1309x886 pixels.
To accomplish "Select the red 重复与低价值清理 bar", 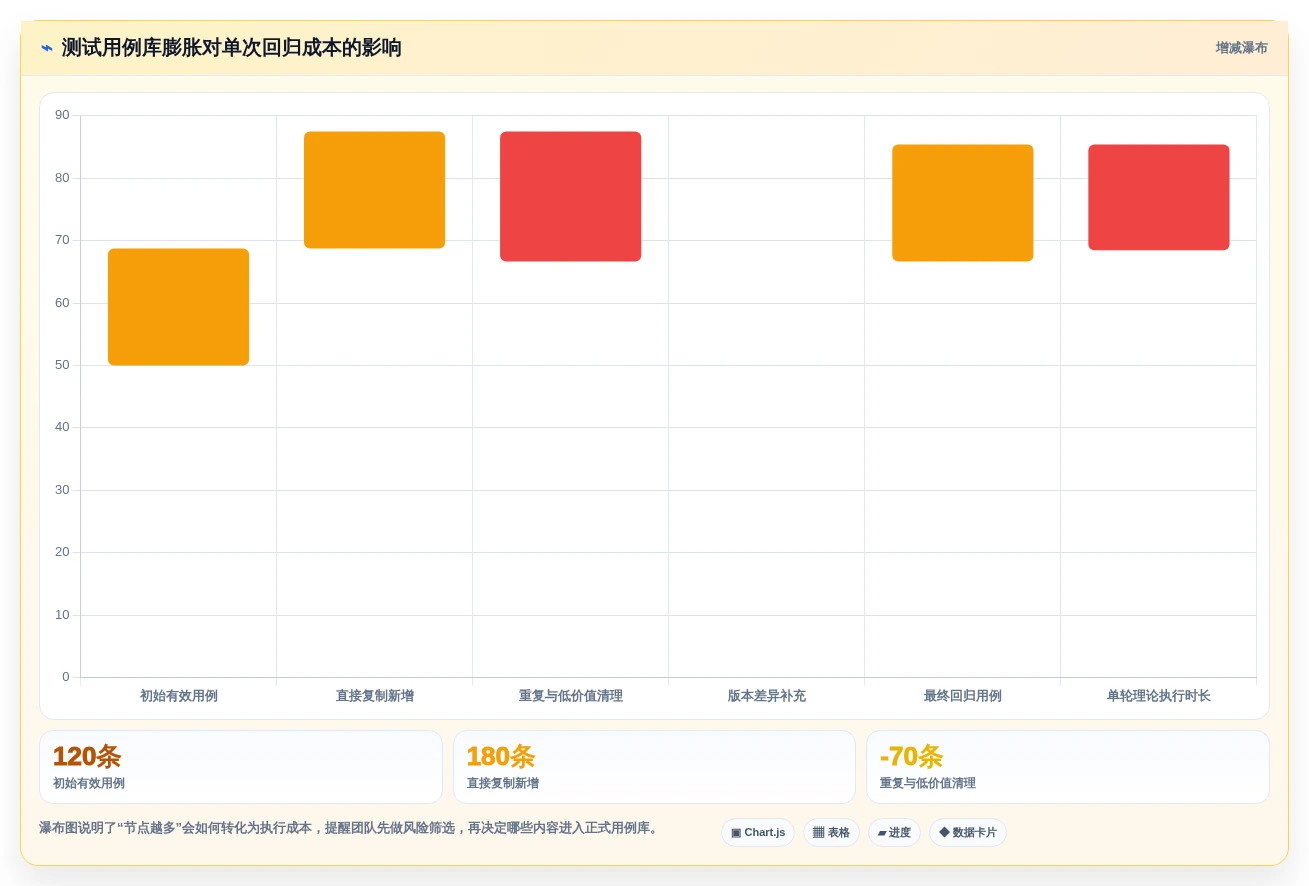I will tap(570, 196).
